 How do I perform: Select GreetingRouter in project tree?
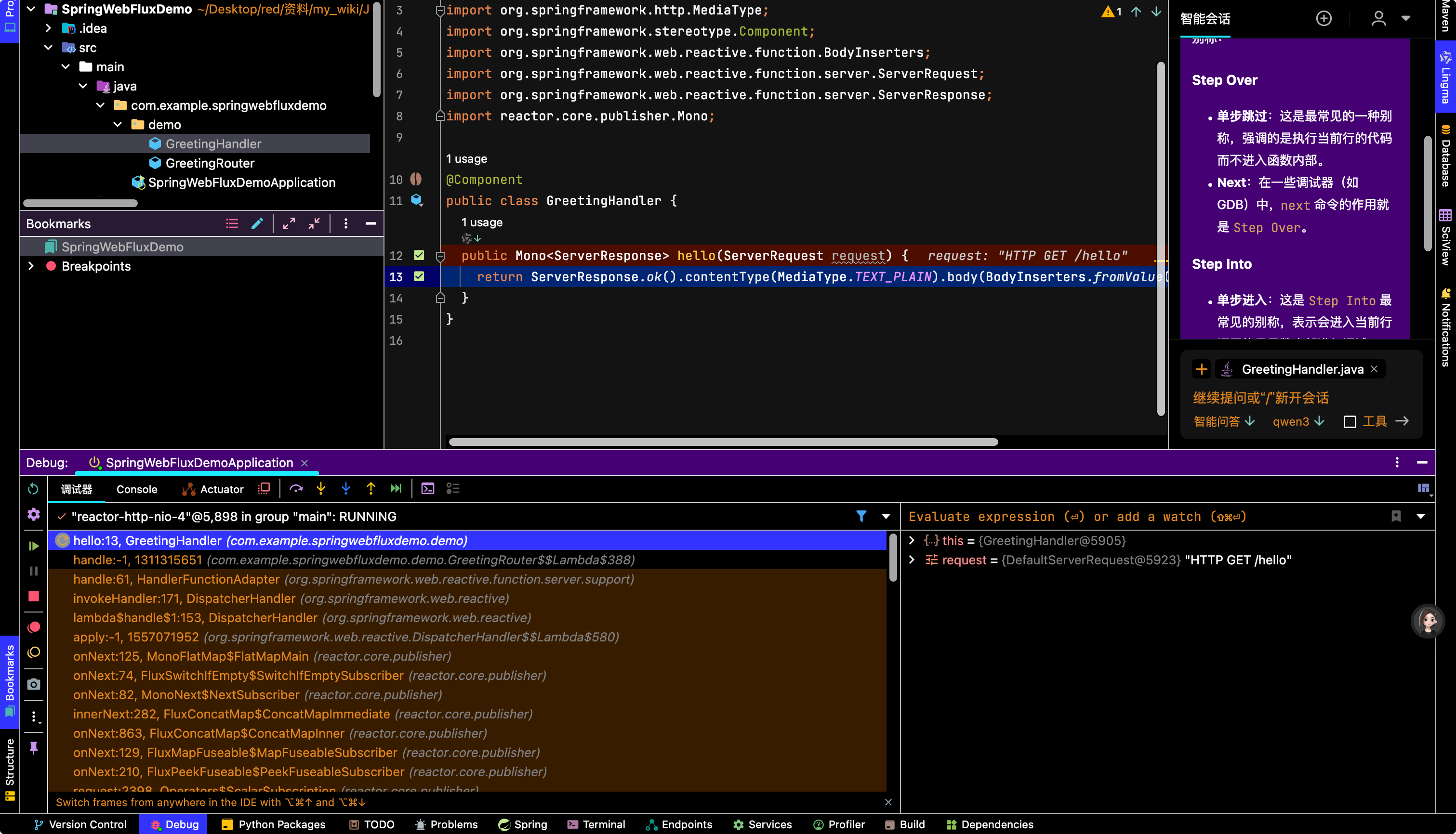(x=210, y=163)
